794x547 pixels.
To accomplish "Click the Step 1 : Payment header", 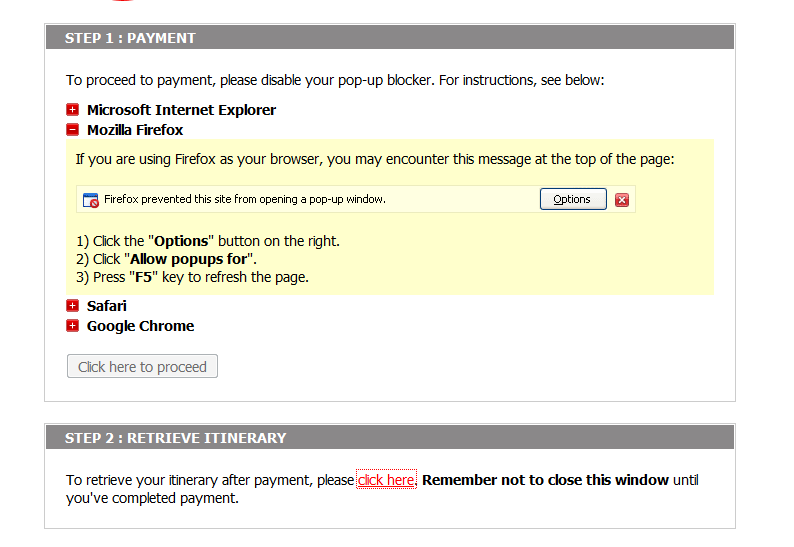I will [130, 38].
